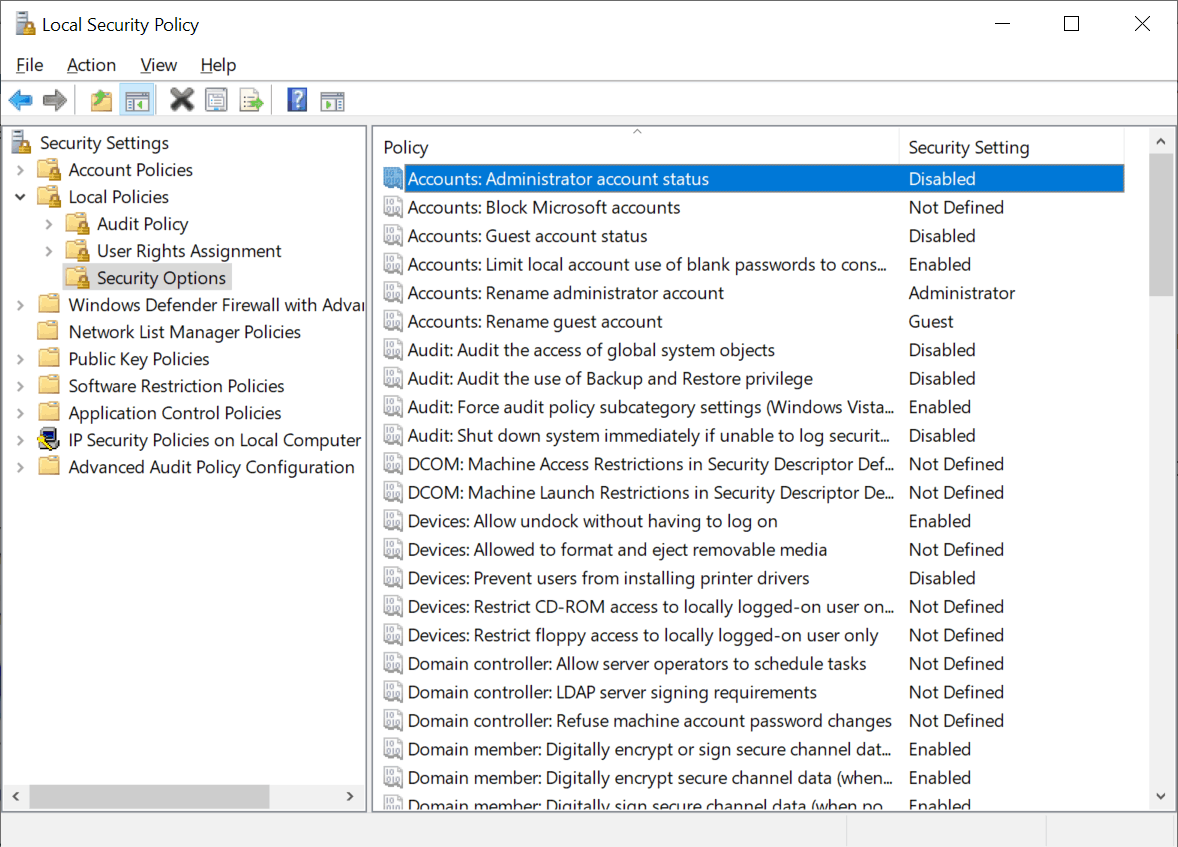Sort by clicking the Policy column header

[600, 146]
